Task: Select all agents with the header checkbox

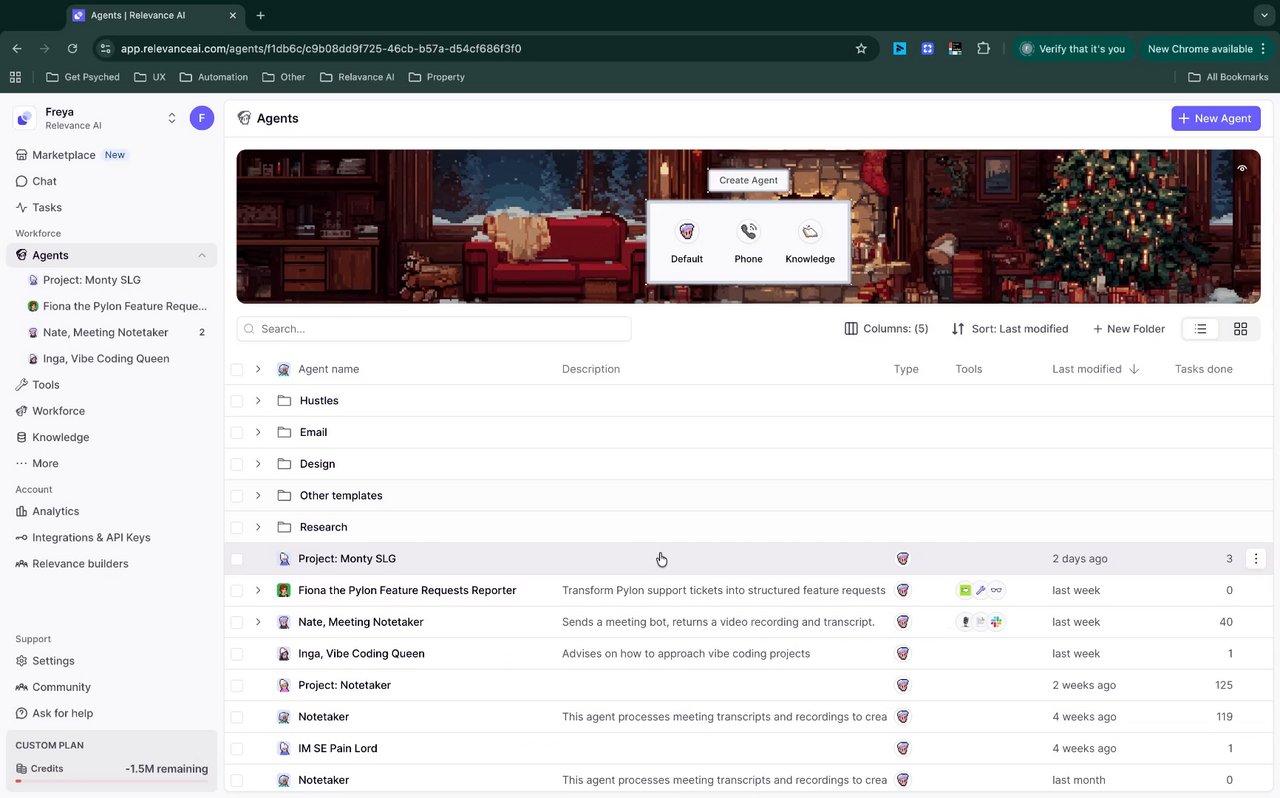Action: point(237,369)
